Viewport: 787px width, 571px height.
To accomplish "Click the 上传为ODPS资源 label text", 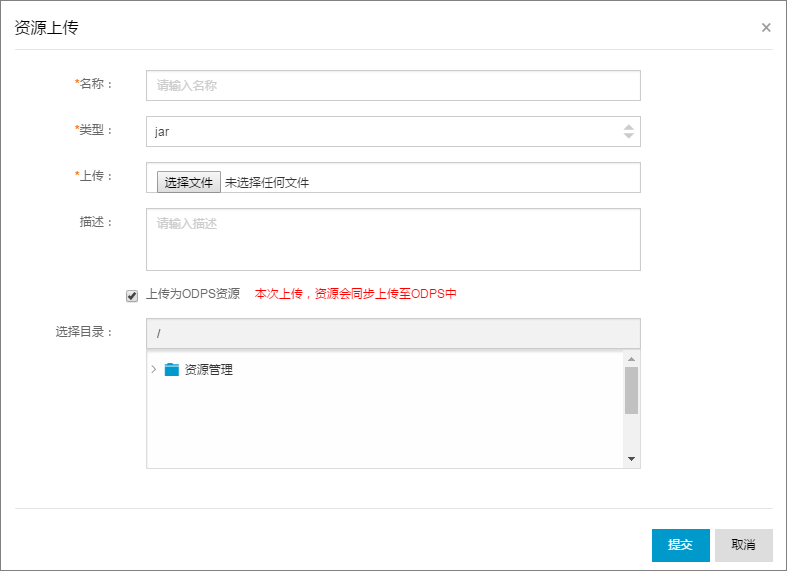I will (193, 294).
